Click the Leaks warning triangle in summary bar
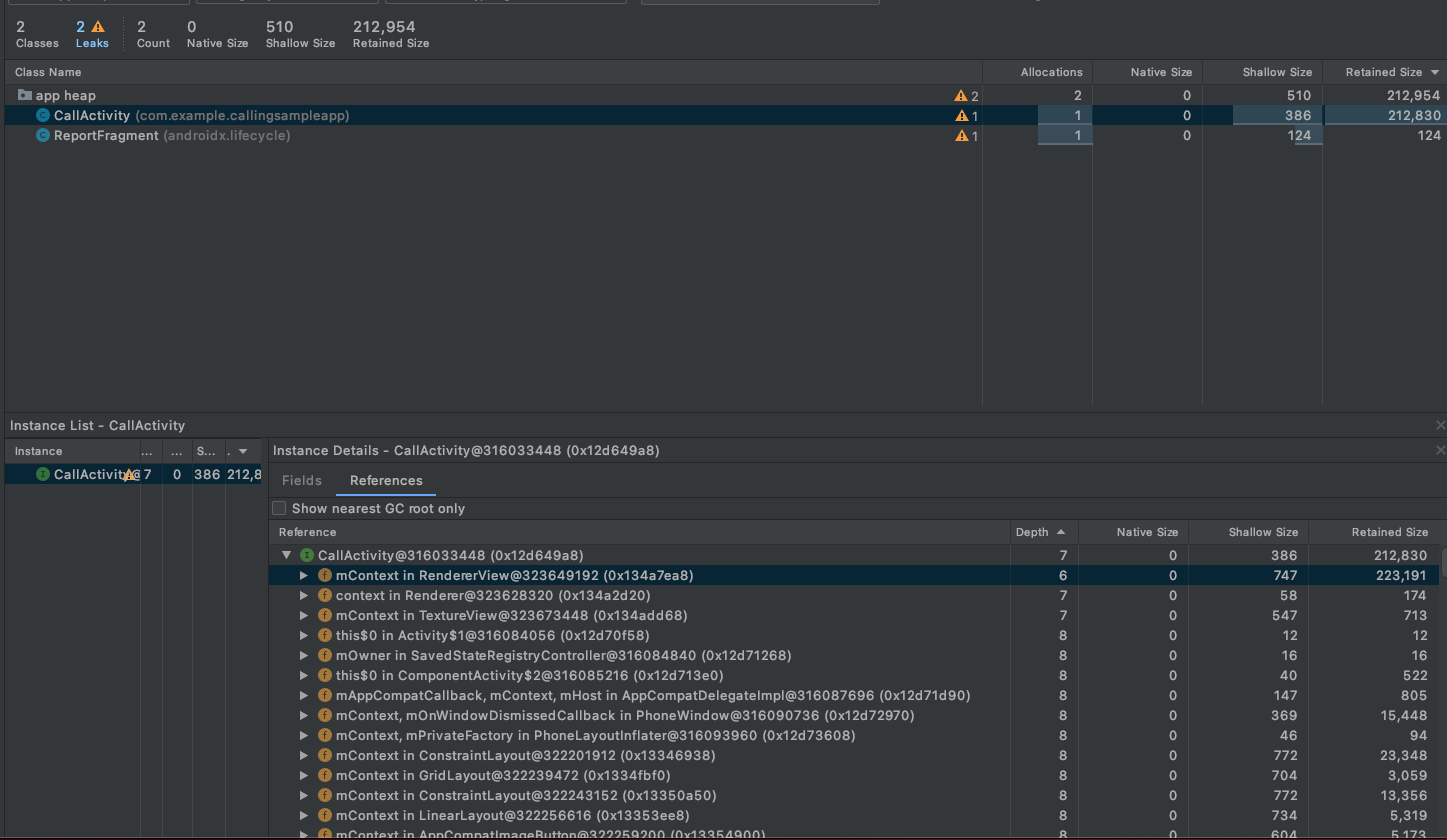1447x840 pixels. (x=98, y=27)
